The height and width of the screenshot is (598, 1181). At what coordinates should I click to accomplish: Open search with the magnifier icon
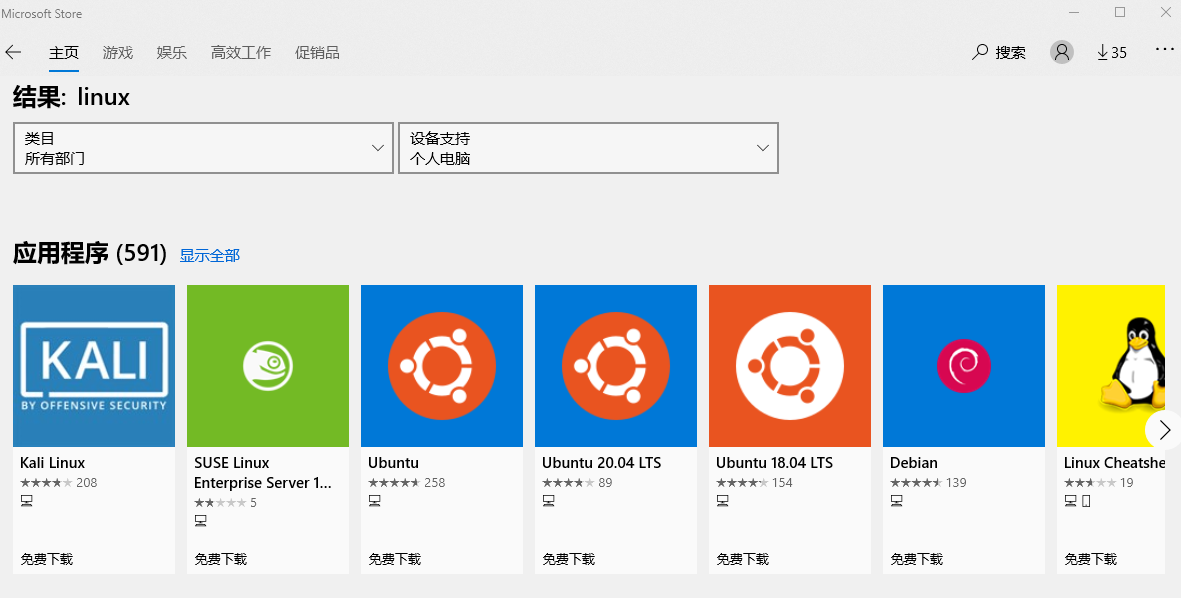(x=979, y=52)
